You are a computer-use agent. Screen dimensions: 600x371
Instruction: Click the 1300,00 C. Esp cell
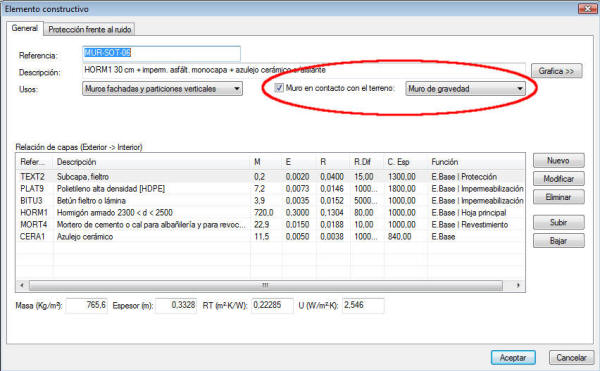click(x=401, y=177)
